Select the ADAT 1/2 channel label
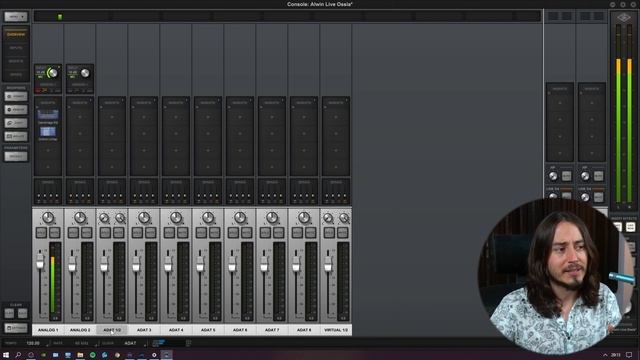Image resolution: width=640 pixels, height=360 pixels. (x=112, y=330)
